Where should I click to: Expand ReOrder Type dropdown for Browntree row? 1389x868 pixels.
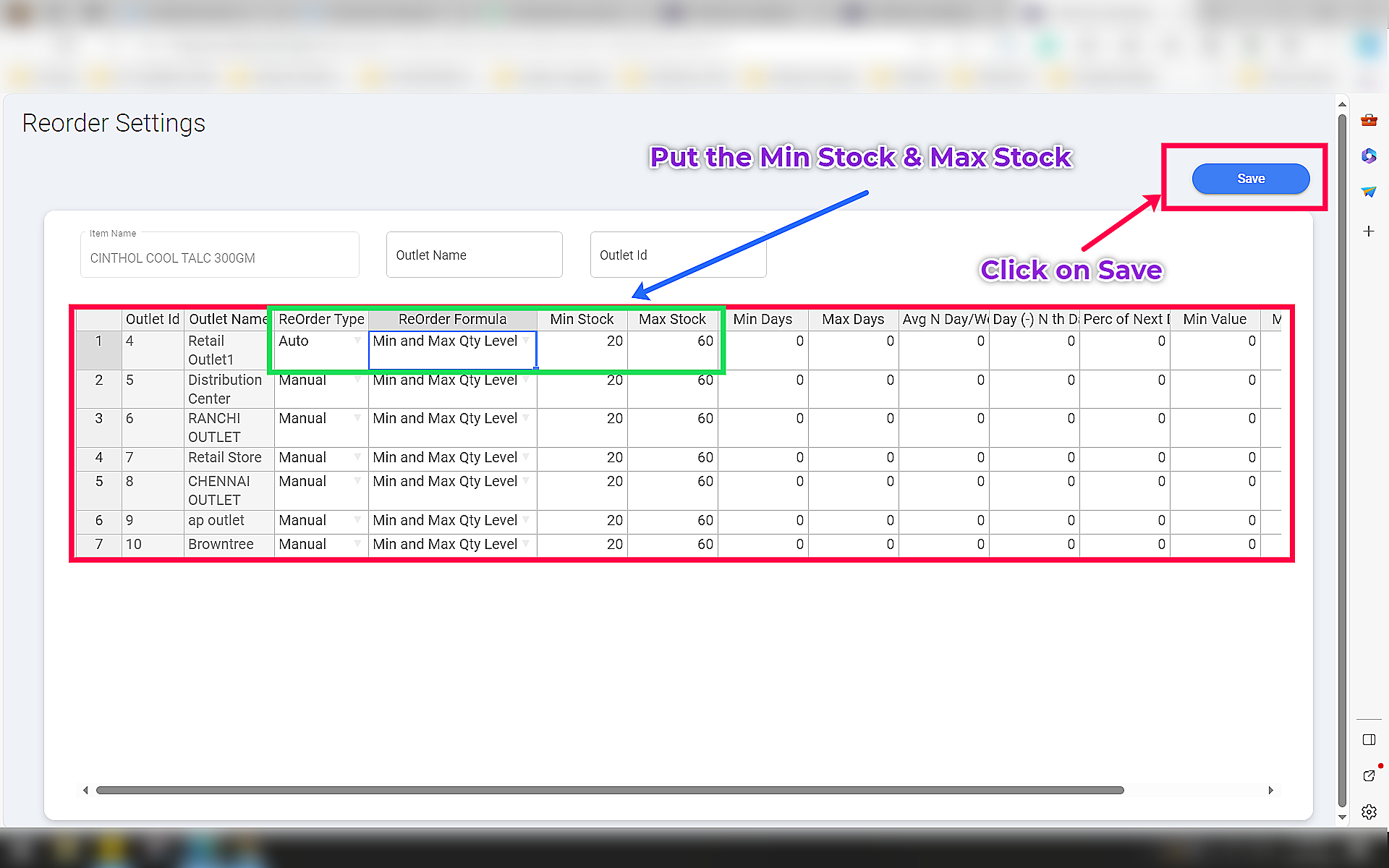(357, 544)
